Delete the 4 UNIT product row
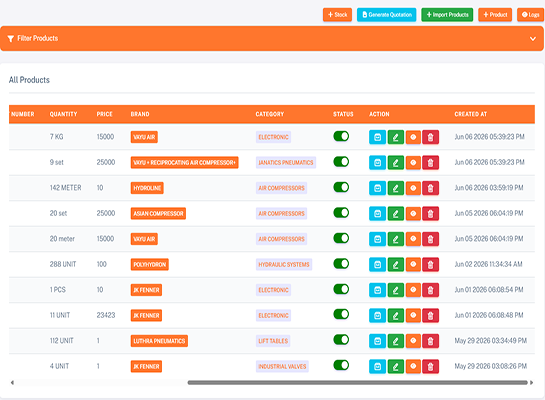The height and width of the screenshot is (400, 545). 431,366
